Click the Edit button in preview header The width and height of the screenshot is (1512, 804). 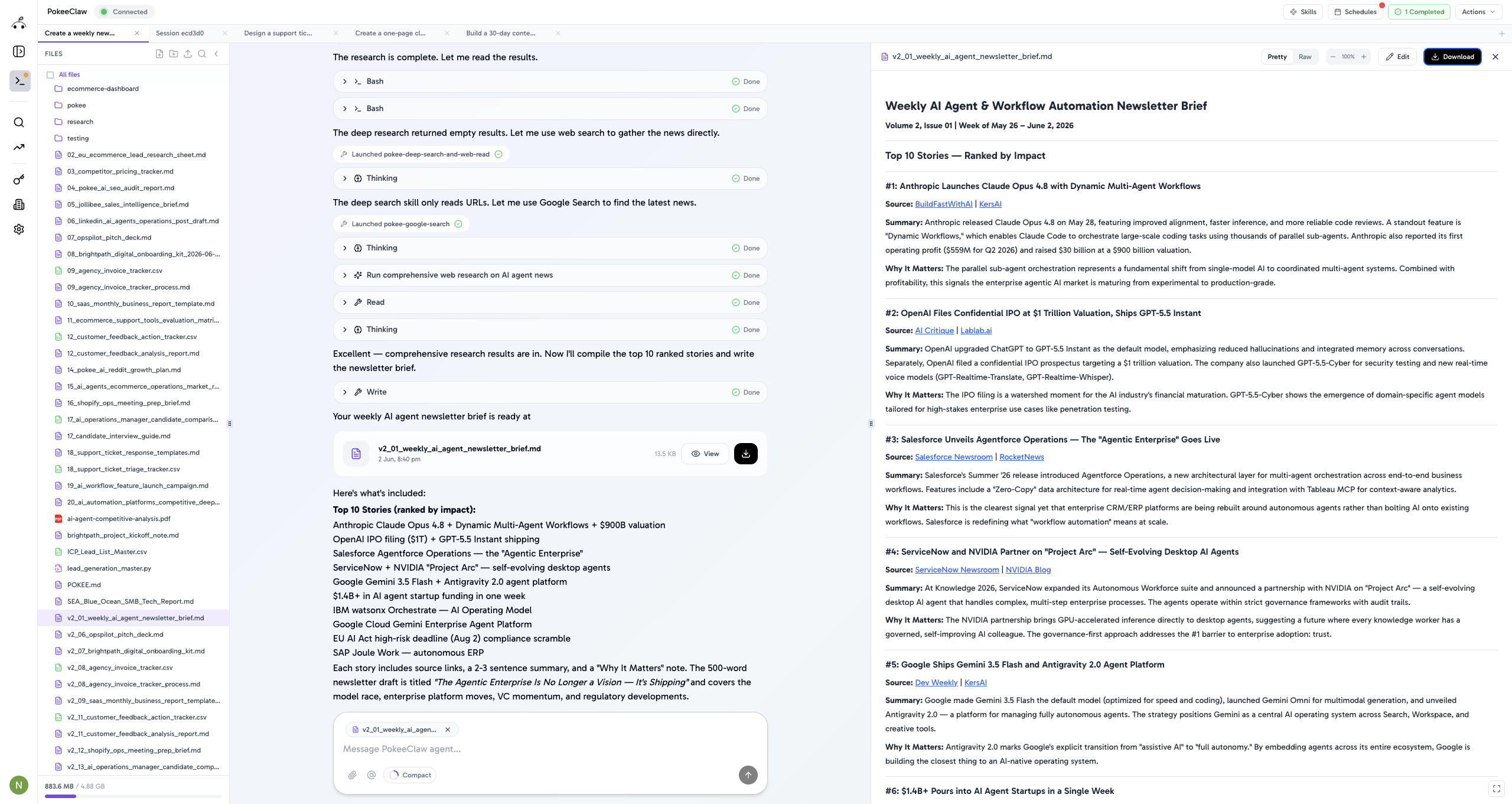(x=1397, y=57)
